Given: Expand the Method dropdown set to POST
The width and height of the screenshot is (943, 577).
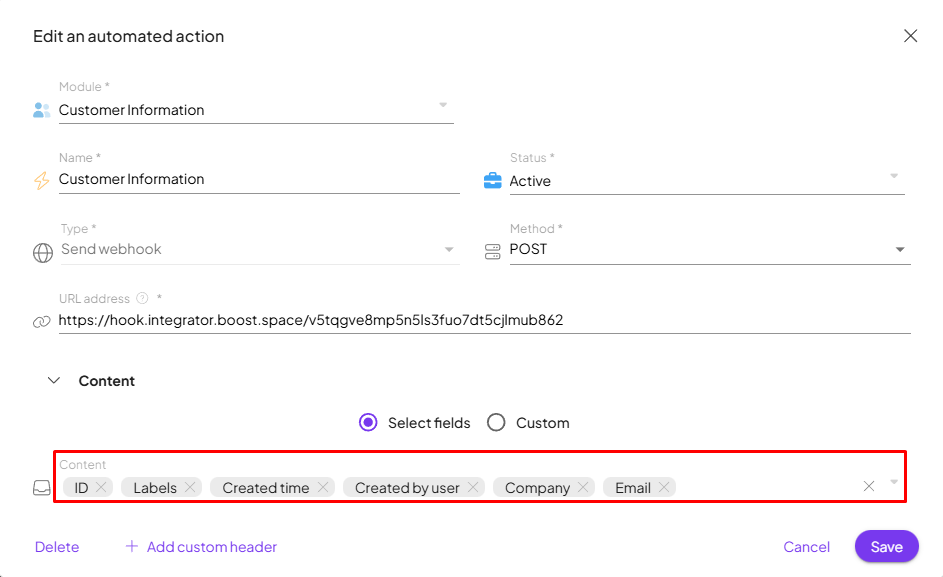Looking at the screenshot, I should 900,250.
